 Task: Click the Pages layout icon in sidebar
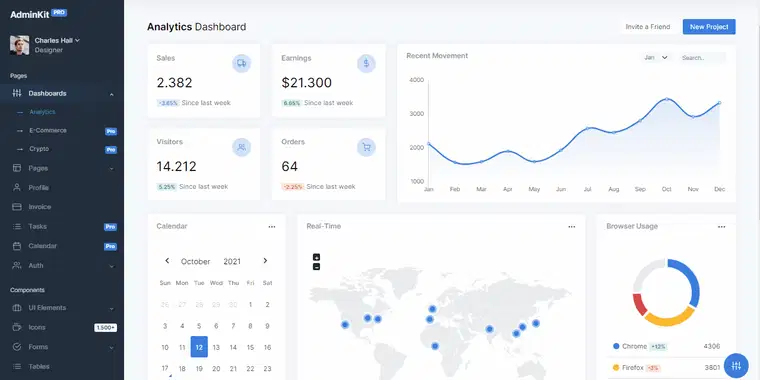16,168
